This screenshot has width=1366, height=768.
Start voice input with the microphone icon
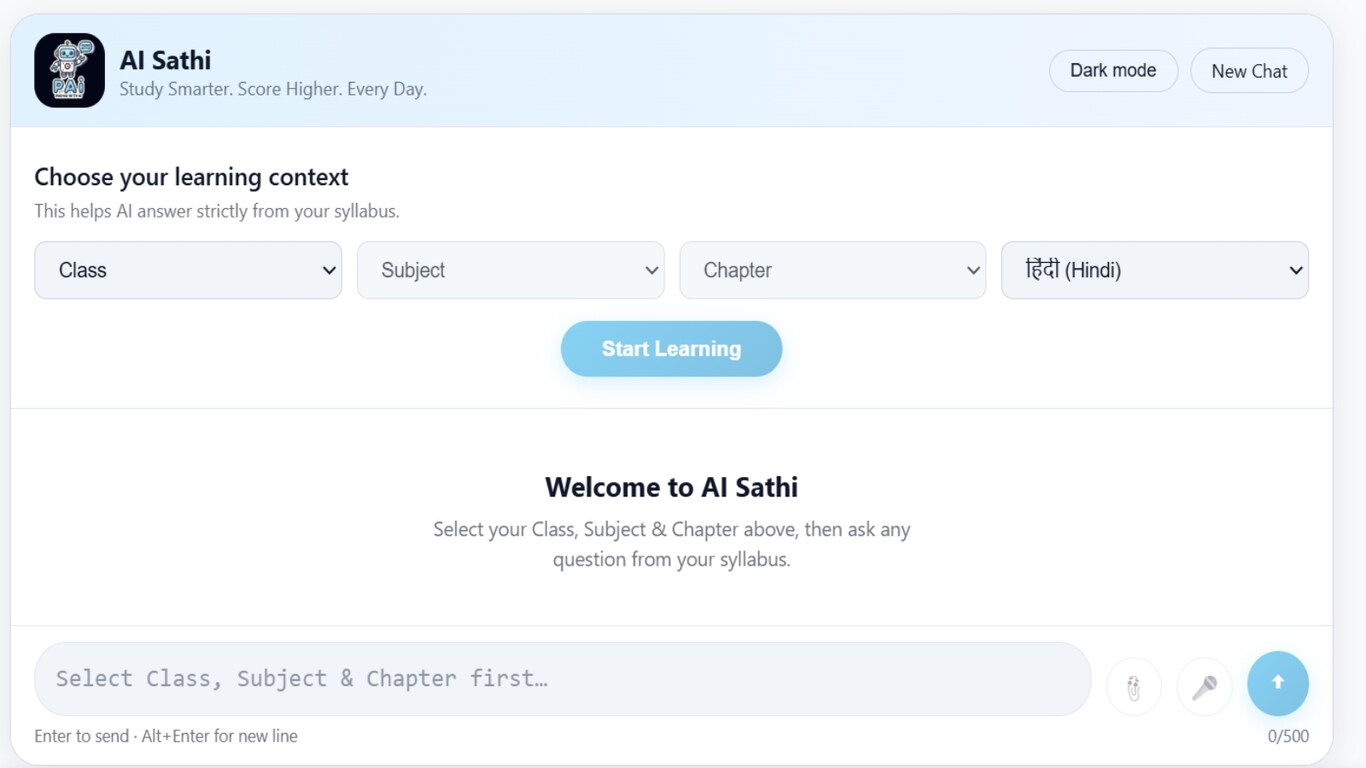(1204, 687)
